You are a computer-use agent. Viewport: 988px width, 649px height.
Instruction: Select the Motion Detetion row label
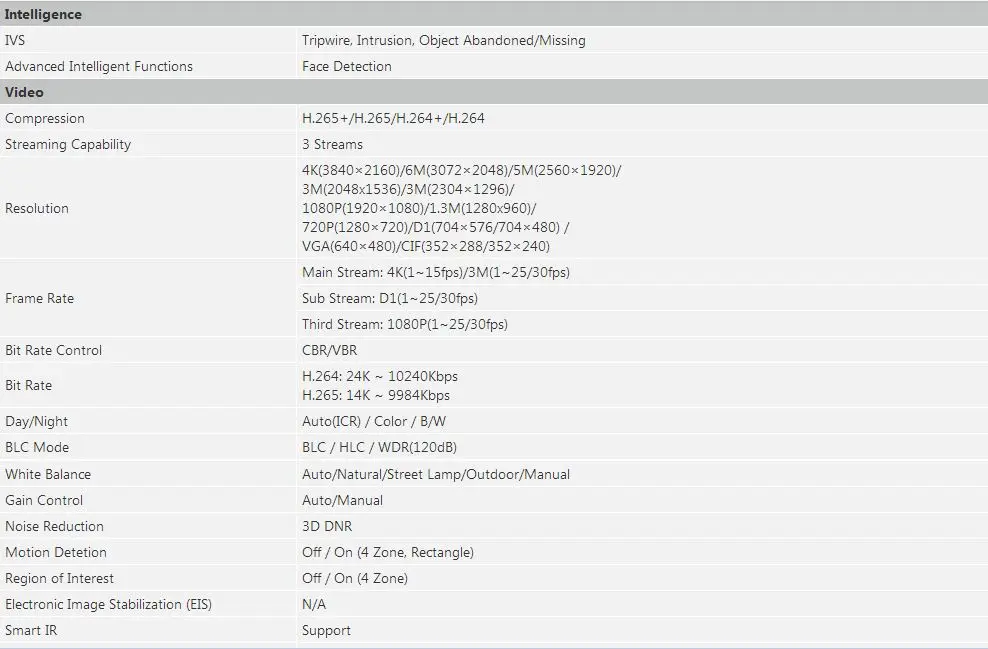coord(56,552)
